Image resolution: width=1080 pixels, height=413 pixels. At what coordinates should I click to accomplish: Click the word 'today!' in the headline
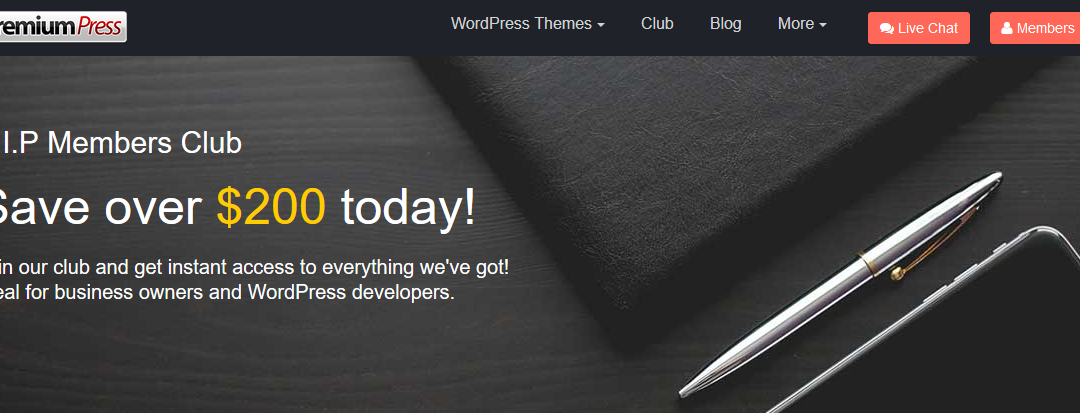tap(408, 206)
